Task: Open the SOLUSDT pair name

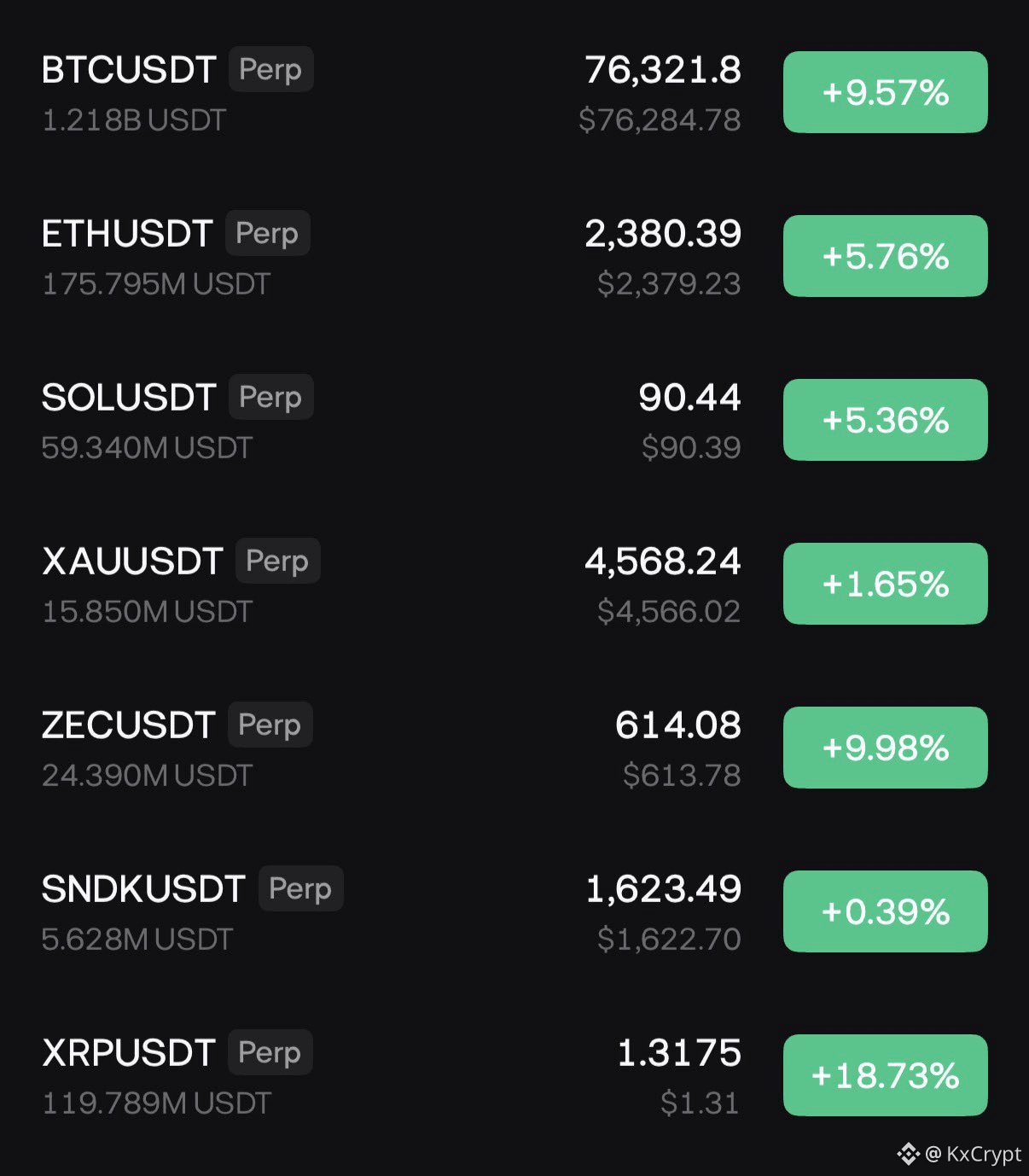Action: tap(129, 398)
